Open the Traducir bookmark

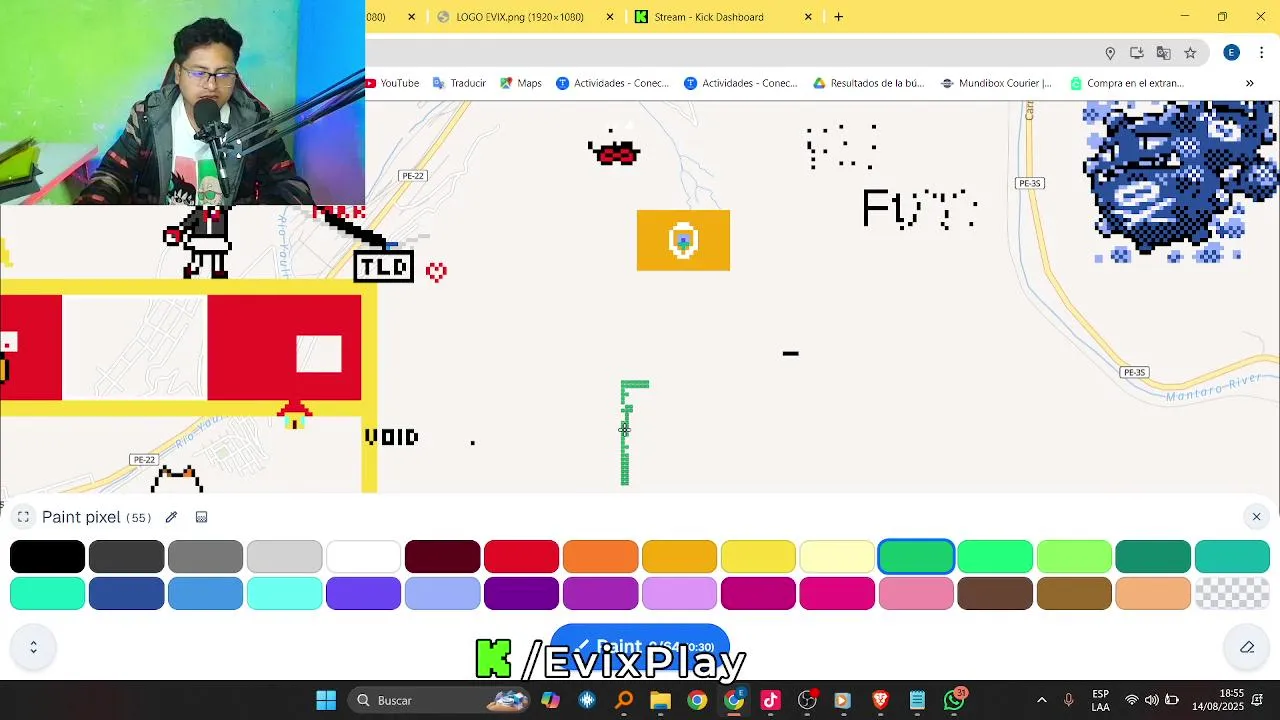pyautogui.click(x=459, y=83)
